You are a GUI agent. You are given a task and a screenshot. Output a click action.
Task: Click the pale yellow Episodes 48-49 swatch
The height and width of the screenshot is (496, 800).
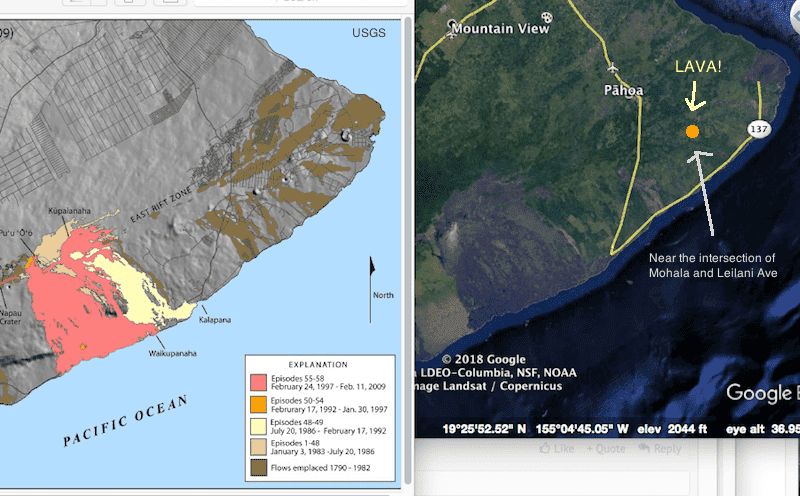pos(259,426)
